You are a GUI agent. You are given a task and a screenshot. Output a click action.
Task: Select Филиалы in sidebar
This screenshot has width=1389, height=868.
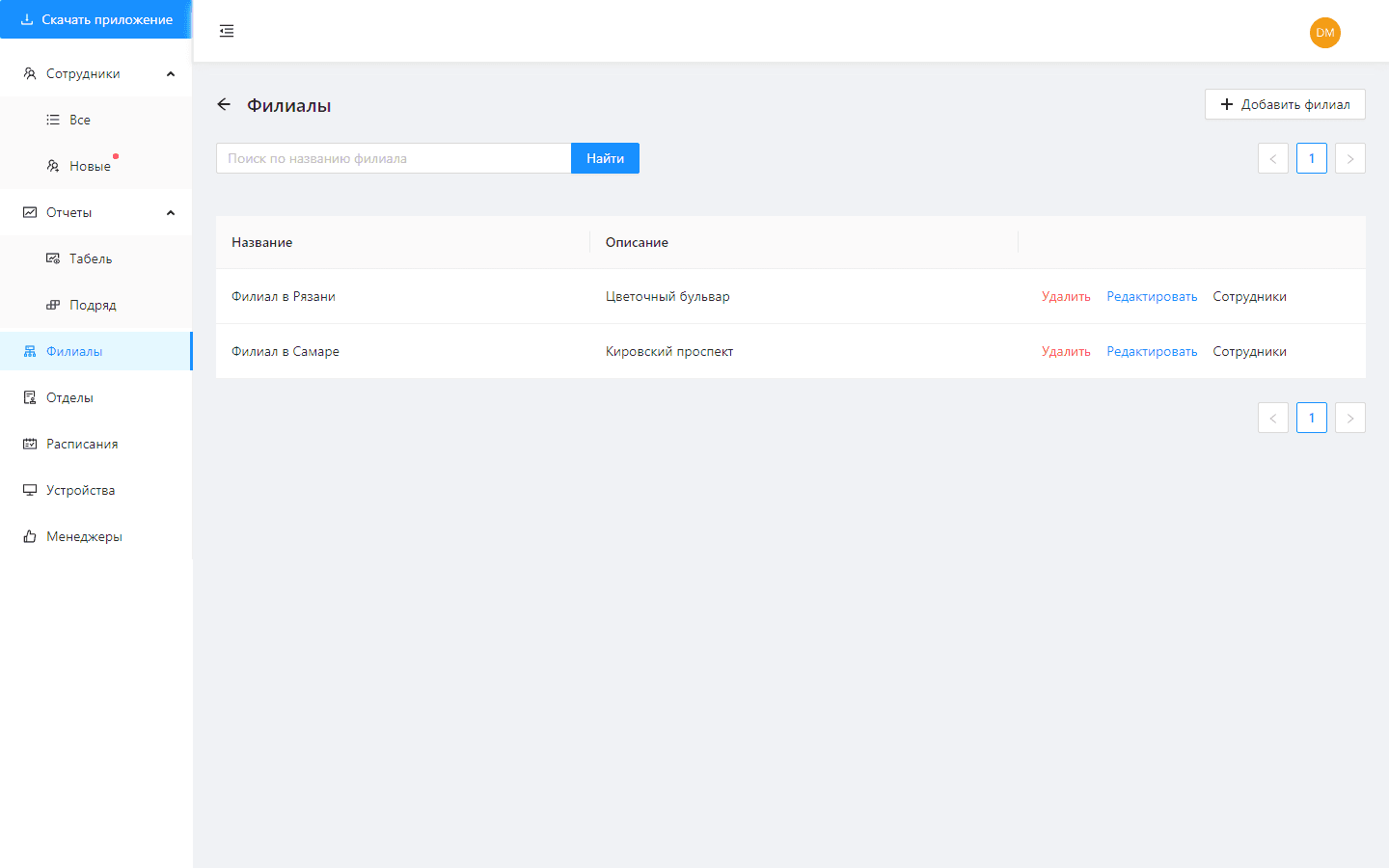[96, 351]
